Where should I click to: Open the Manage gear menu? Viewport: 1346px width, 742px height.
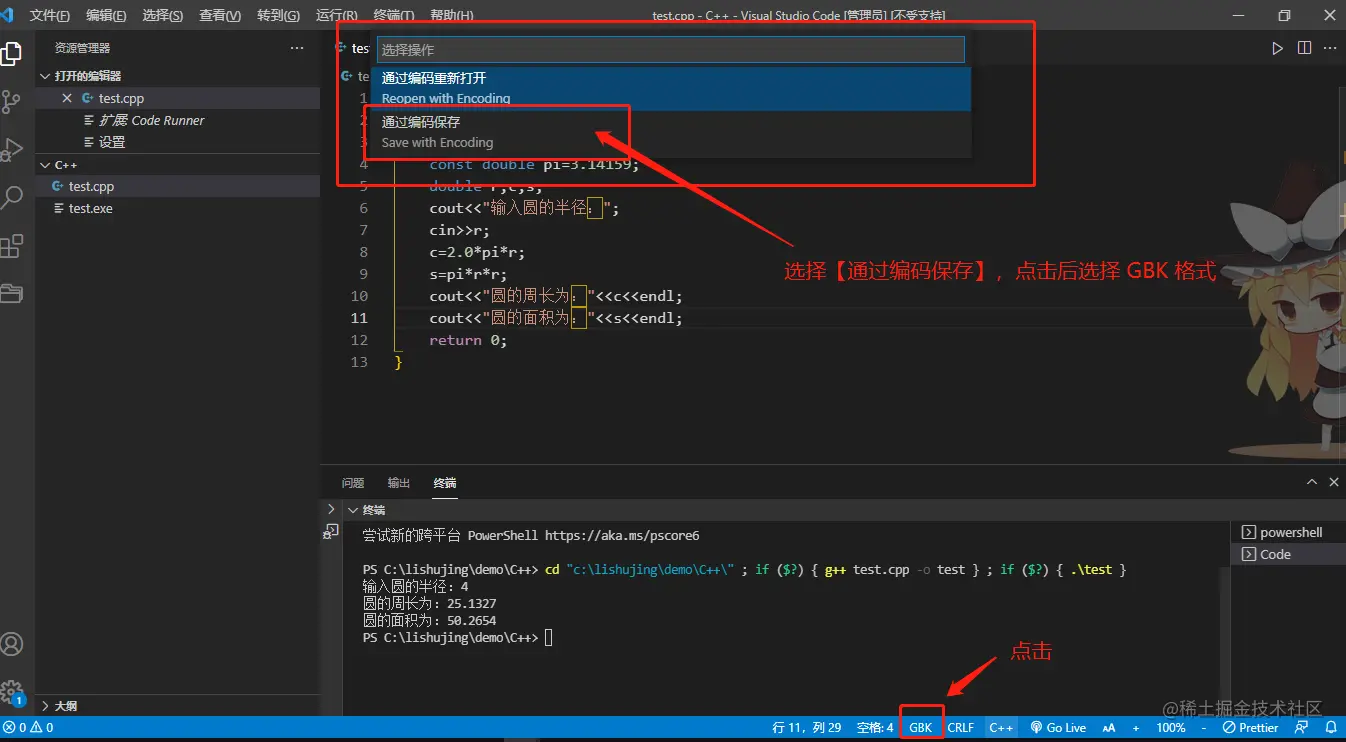point(11,692)
